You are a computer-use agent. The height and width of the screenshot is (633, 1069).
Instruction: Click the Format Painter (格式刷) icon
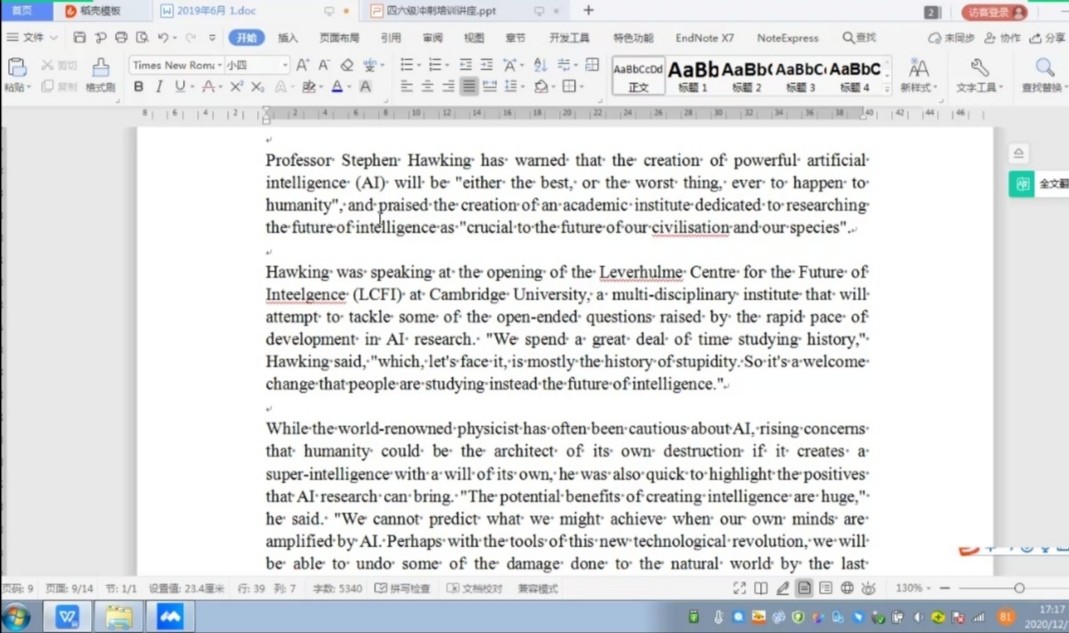coord(100,68)
